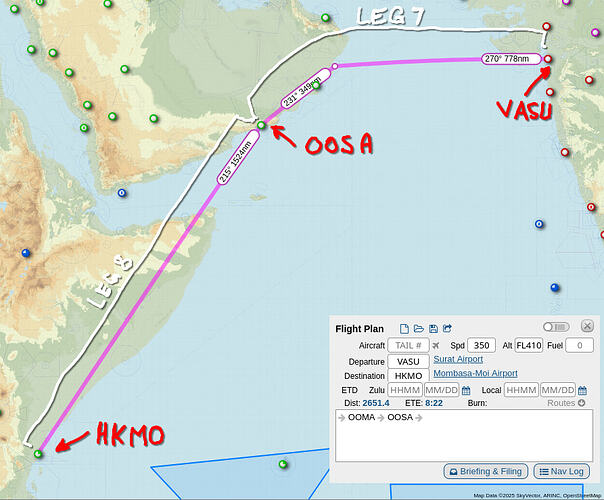Viewport: 604px width, 500px height.
Task: Open the Zulu ETD calendar picker
Action: coord(466,390)
